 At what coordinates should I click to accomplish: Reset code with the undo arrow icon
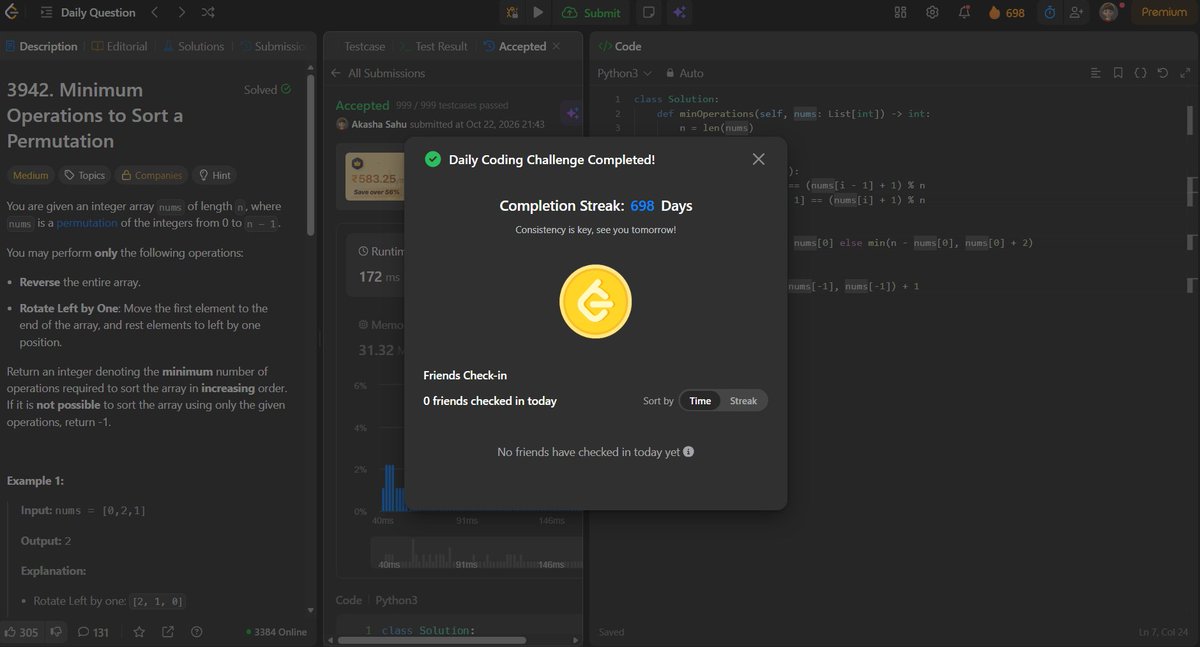1162,73
